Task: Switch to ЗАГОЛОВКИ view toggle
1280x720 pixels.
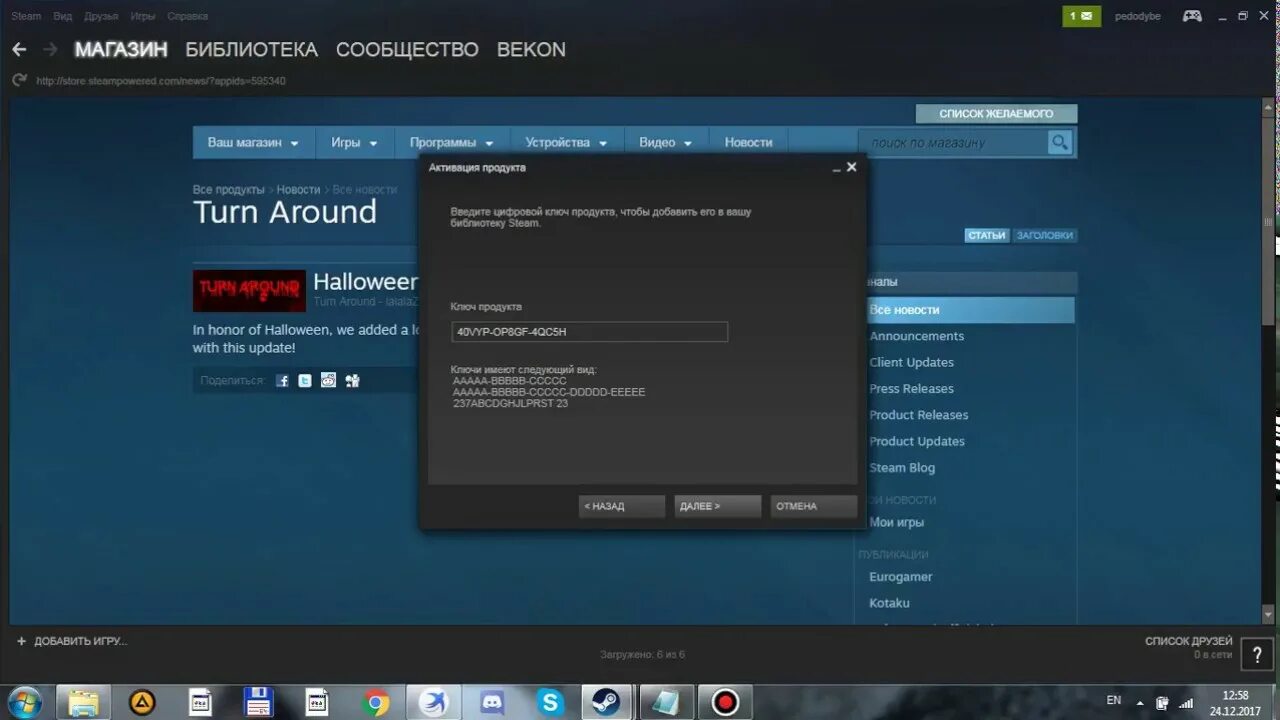Action: [1044, 235]
